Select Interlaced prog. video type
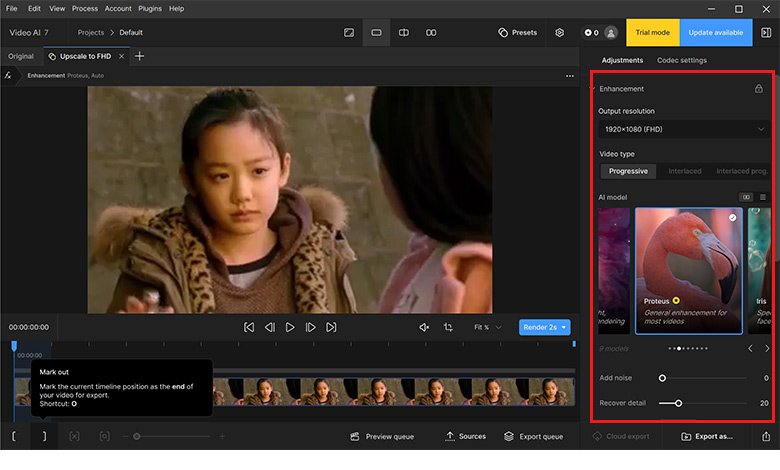 pyautogui.click(x=741, y=171)
